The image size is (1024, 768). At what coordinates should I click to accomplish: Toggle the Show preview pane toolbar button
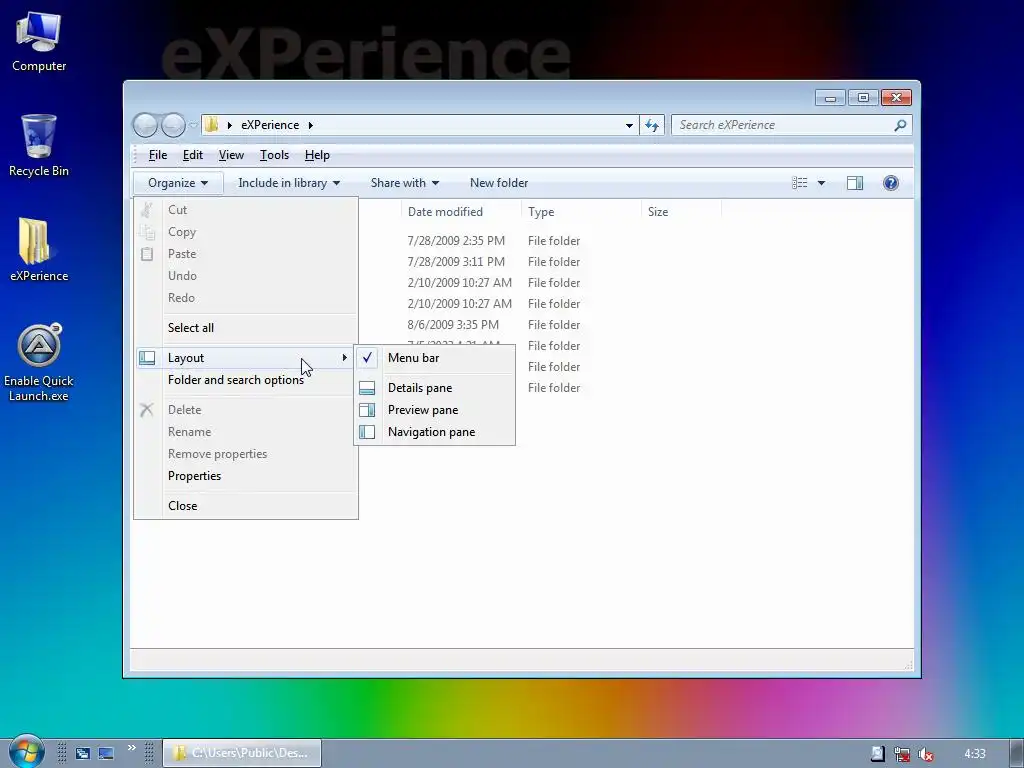coord(855,183)
